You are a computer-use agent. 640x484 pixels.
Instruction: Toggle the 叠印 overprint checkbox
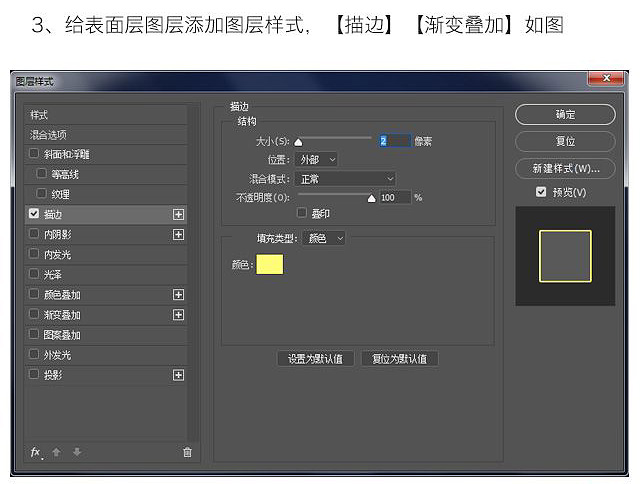[302, 213]
